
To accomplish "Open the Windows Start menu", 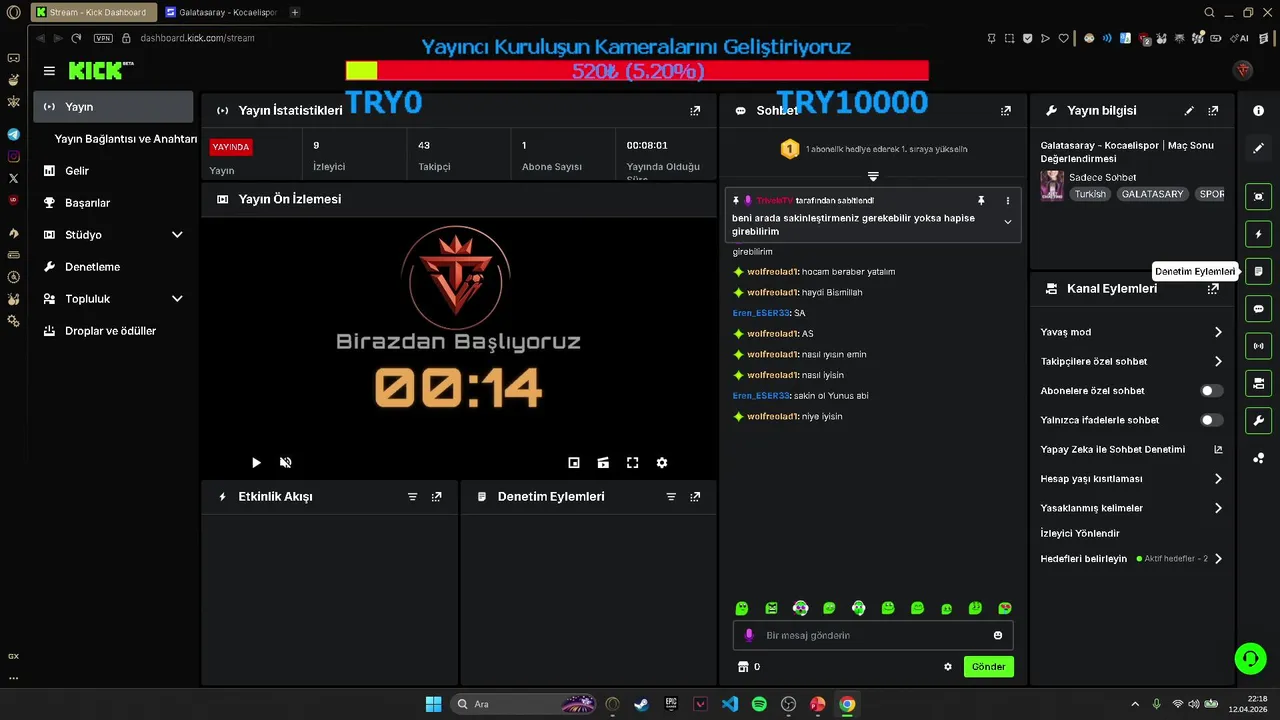I will pos(433,704).
